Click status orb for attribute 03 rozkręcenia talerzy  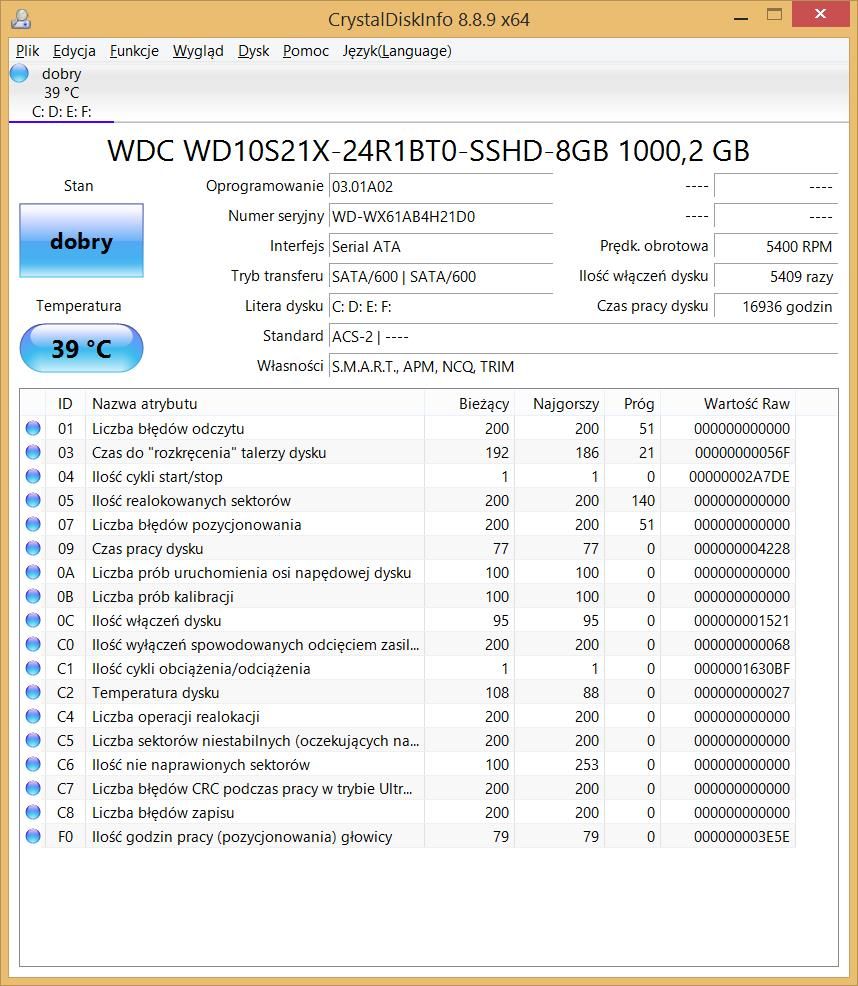[33, 452]
